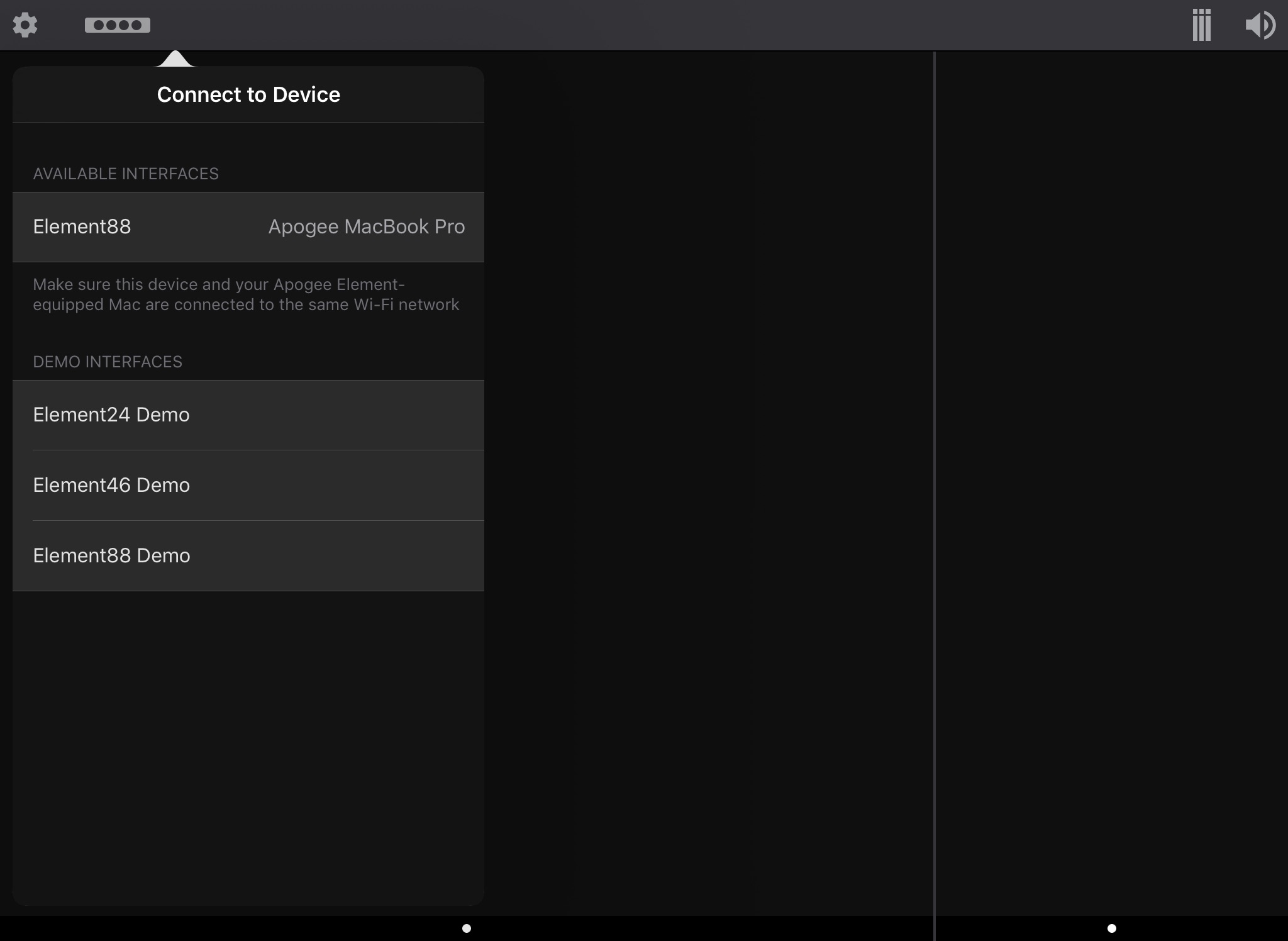Click the speaker output icon
Image resolution: width=1288 pixels, height=941 pixels.
click(x=1260, y=25)
